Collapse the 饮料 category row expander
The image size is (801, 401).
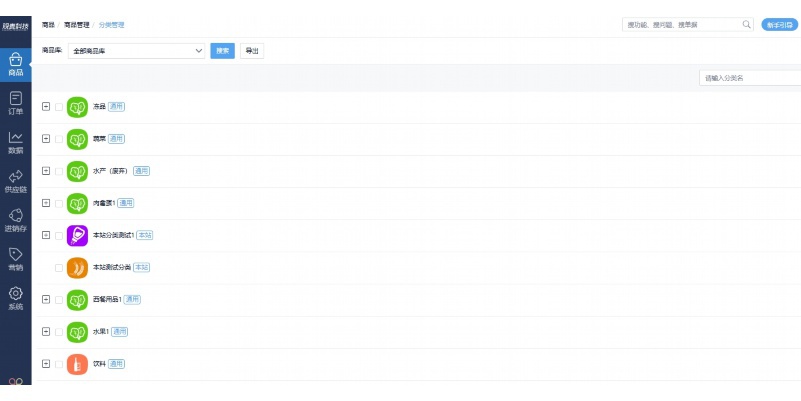pos(46,364)
